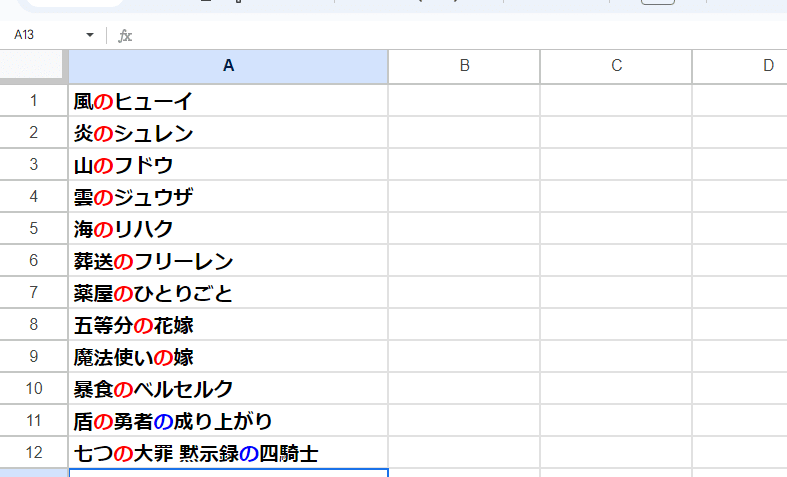Select row 1 header
This screenshot has height=477, width=787.
(34, 100)
